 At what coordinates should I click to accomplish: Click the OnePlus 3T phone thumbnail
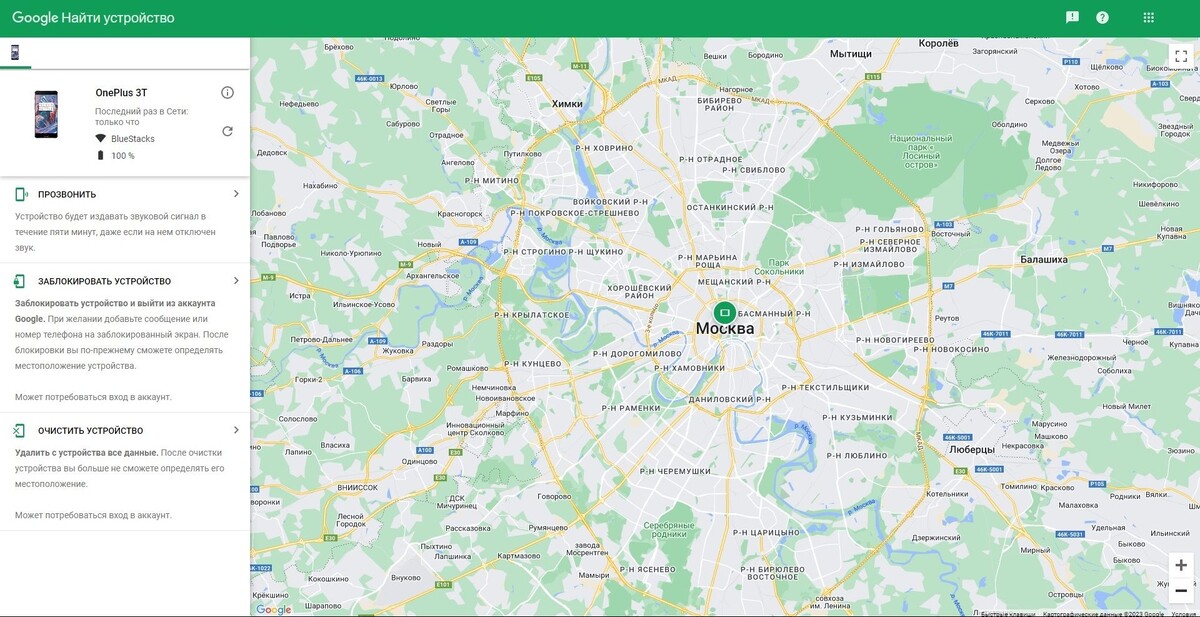coord(46,114)
